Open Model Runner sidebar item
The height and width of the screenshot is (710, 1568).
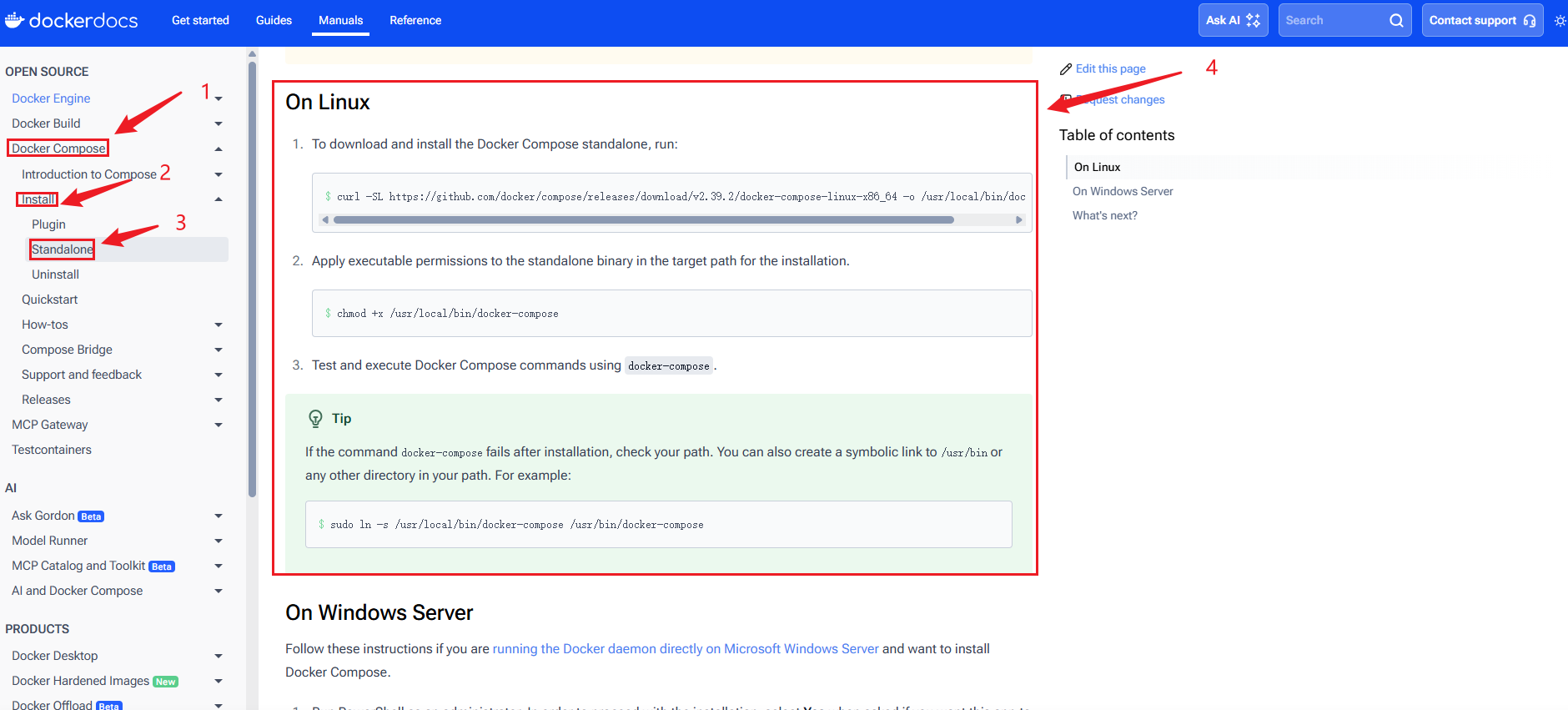point(49,541)
